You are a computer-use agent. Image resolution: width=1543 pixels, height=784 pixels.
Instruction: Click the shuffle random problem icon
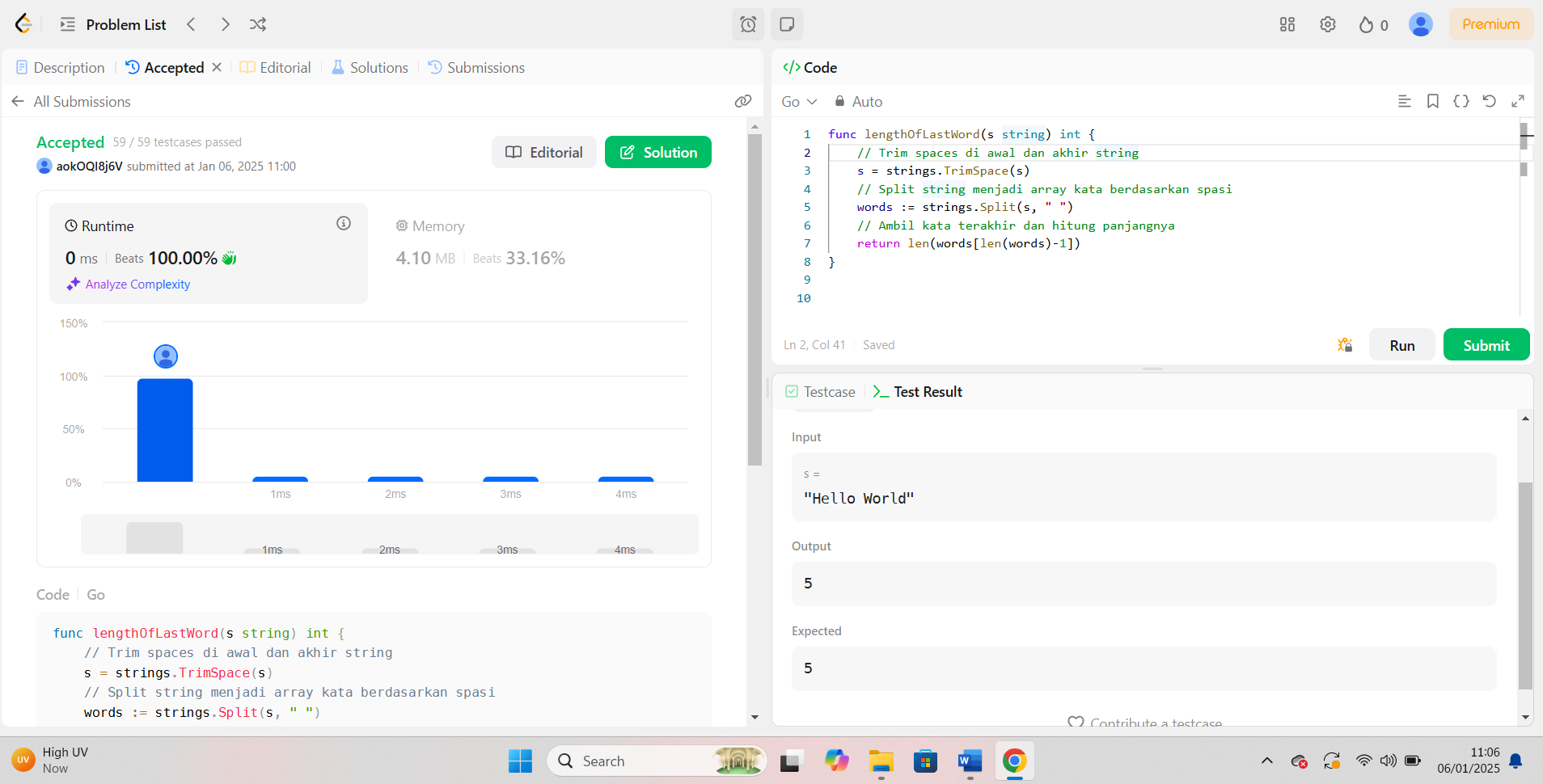(258, 24)
